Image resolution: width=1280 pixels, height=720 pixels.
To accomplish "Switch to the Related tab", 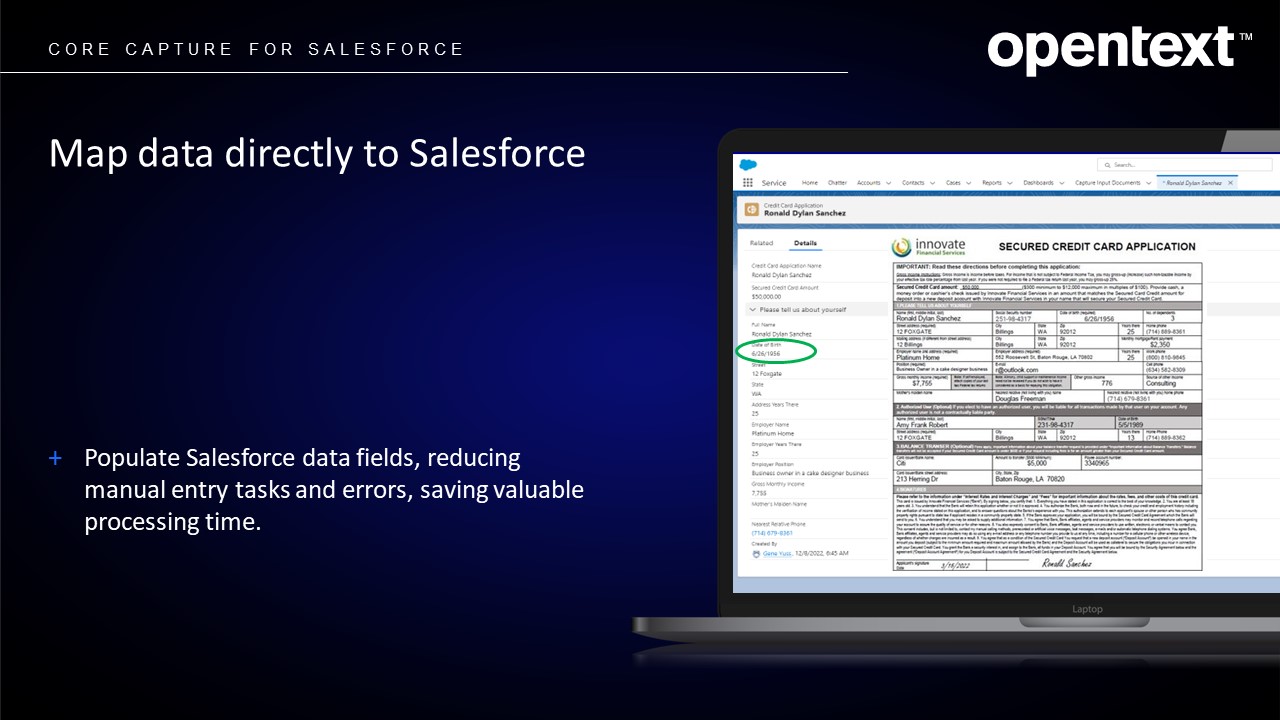I will pyautogui.click(x=762, y=243).
